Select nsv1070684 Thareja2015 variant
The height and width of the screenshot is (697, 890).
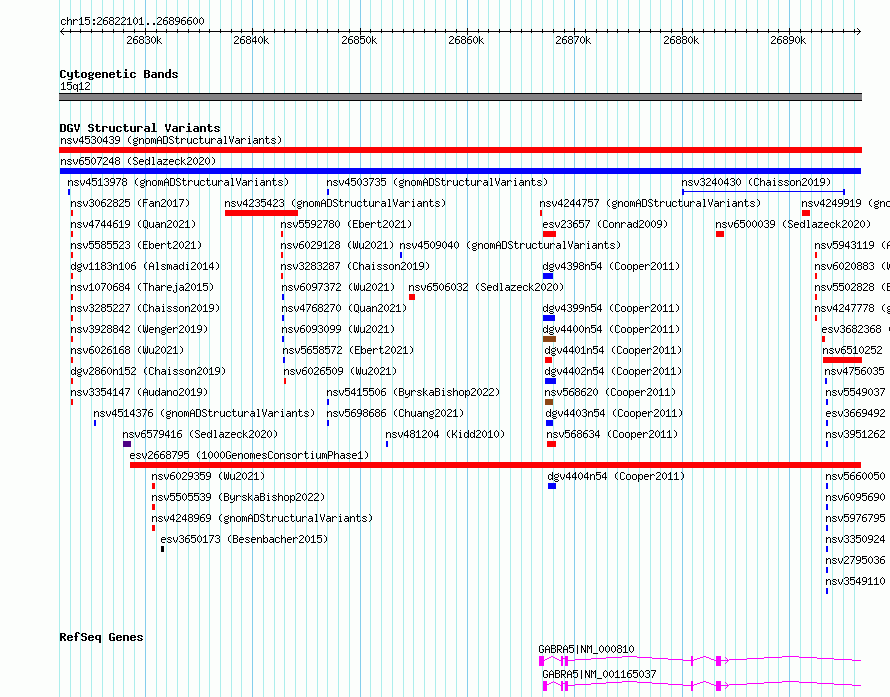(142, 287)
